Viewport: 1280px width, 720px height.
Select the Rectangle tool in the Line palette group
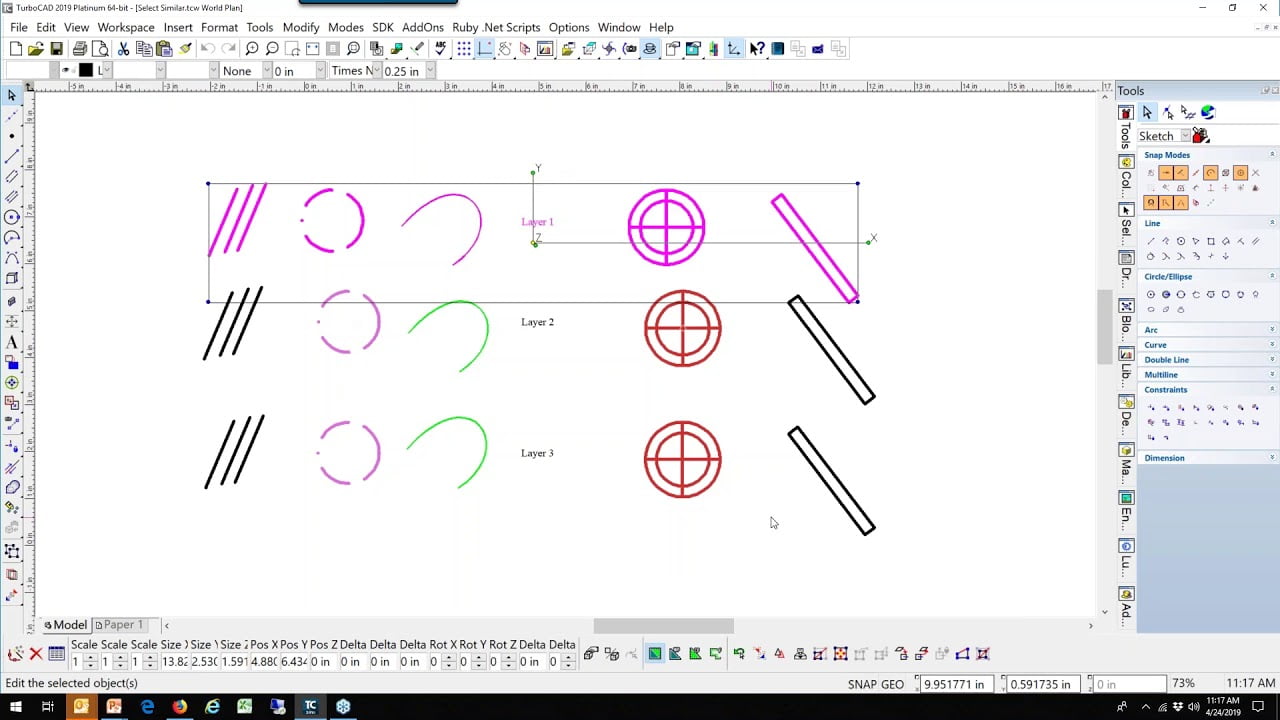(1211, 241)
